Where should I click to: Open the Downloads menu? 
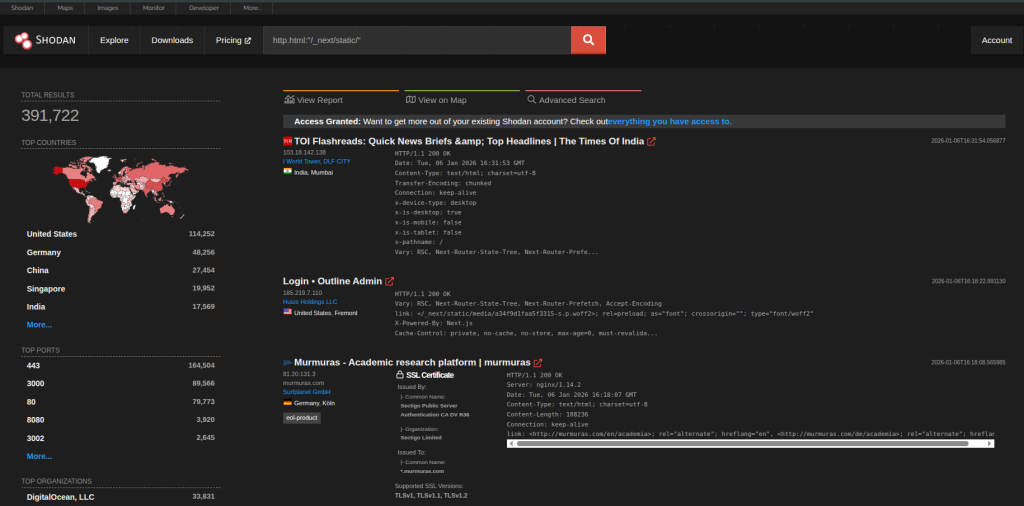click(x=172, y=40)
